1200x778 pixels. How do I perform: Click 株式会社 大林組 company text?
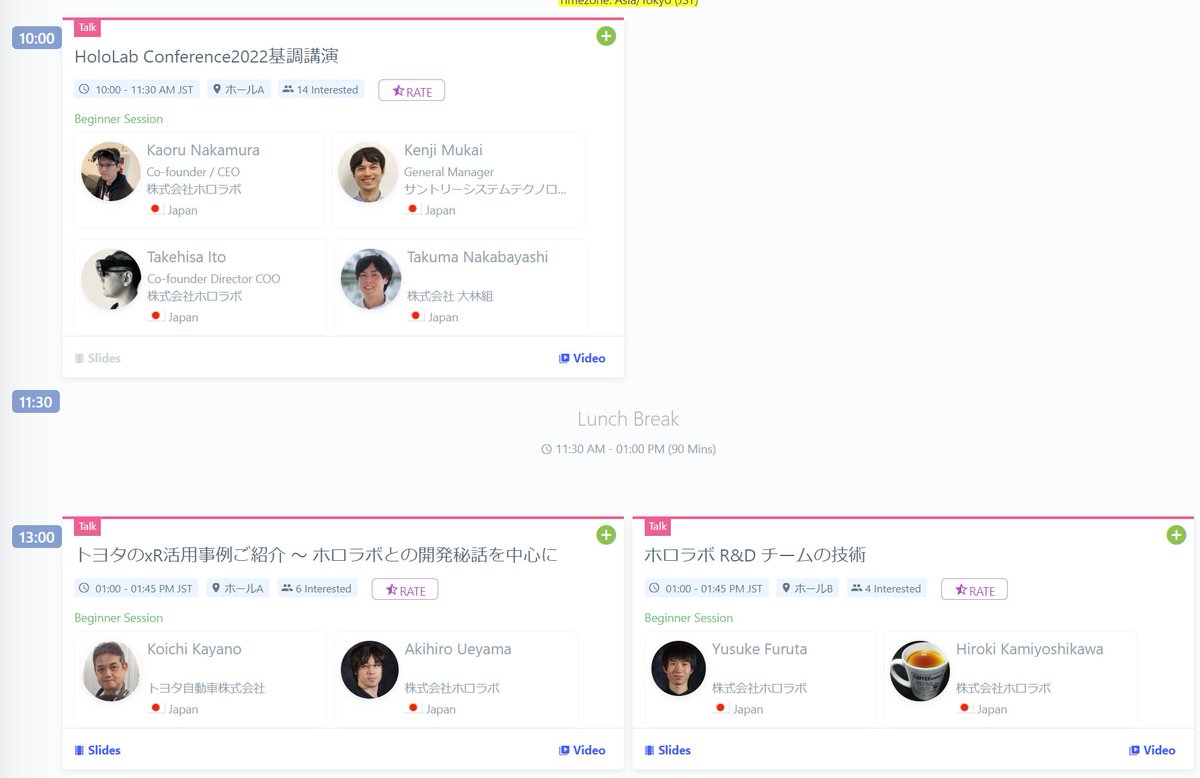tap(450, 296)
